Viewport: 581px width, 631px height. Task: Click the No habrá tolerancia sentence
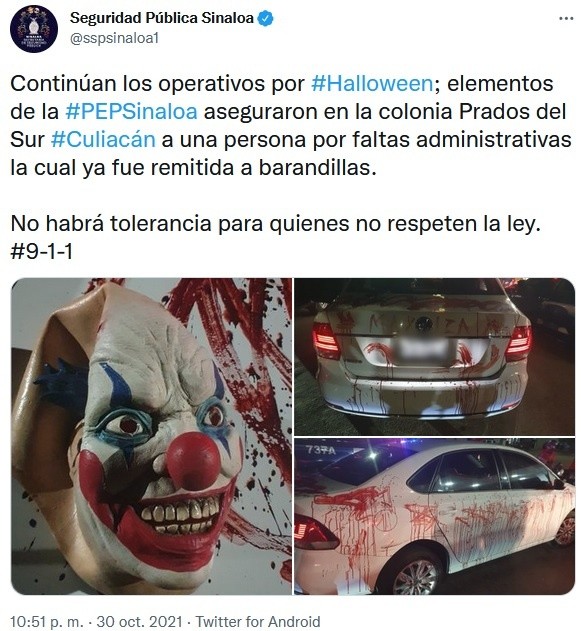pyautogui.click(x=275, y=223)
